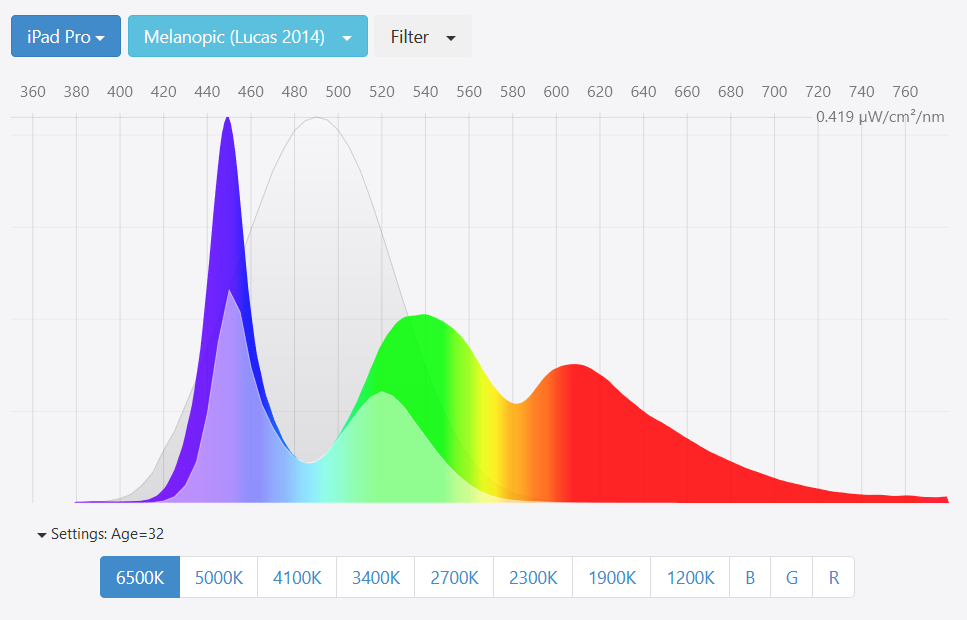Viewport: 967px width, 620px height.
Task: Click the 360 wavelength axis label
Action: pyautogui.click(x=33, y=92)
